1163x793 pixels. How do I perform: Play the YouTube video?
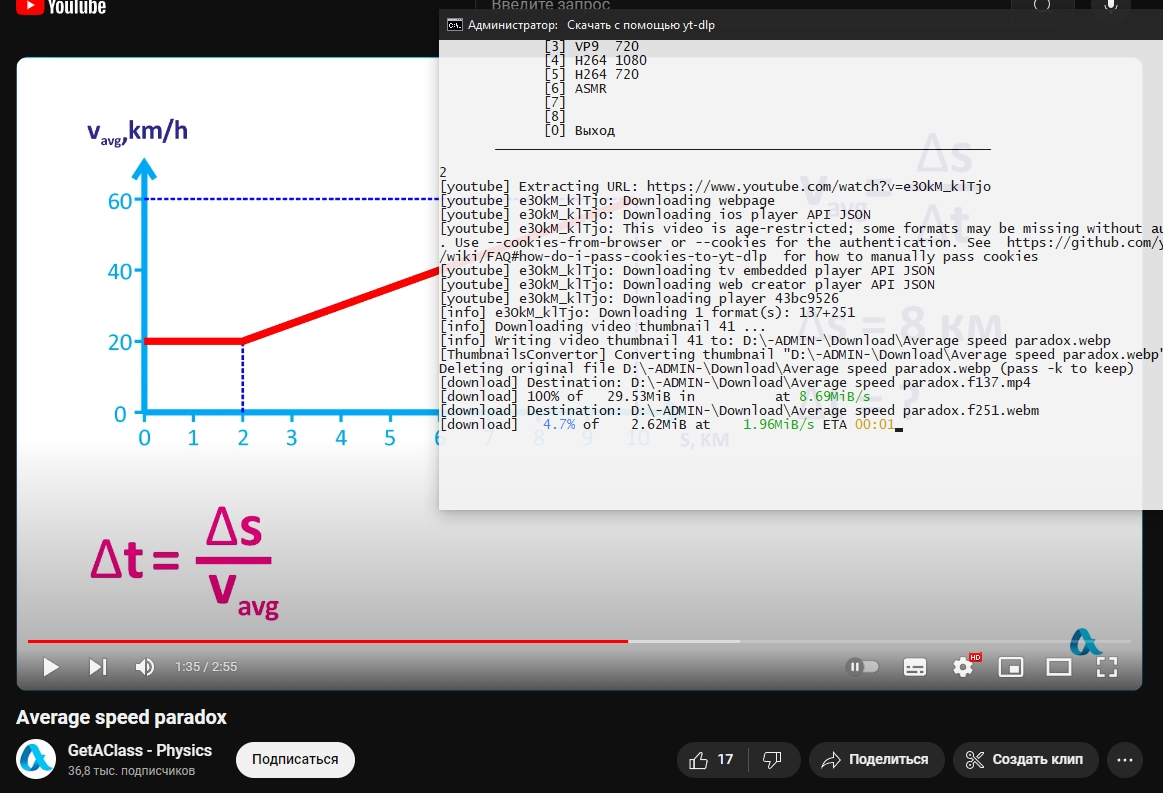pyautogui.click(x=50, y=667)
